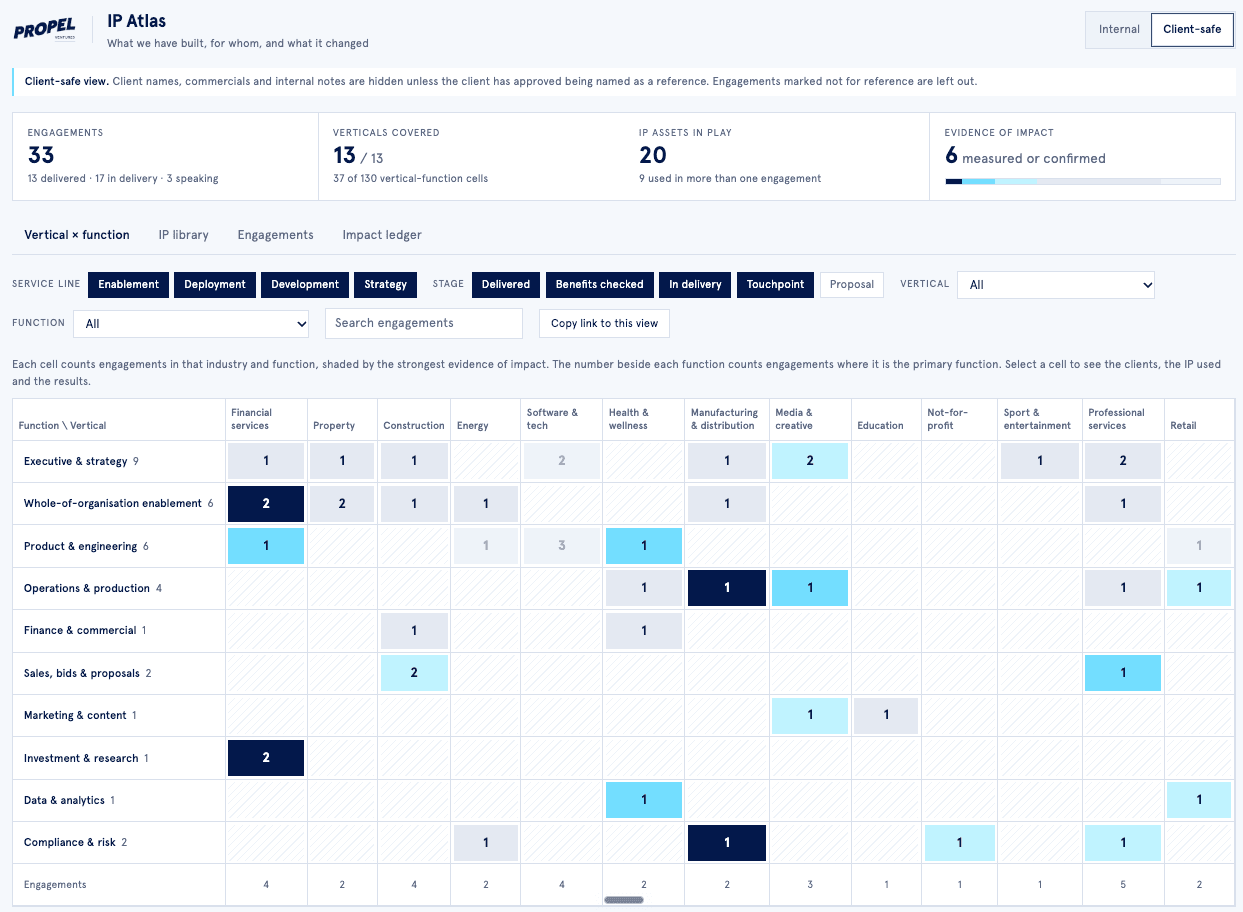Select Whole-of-organisation enablement × Financial services cell

coord(266,503)
